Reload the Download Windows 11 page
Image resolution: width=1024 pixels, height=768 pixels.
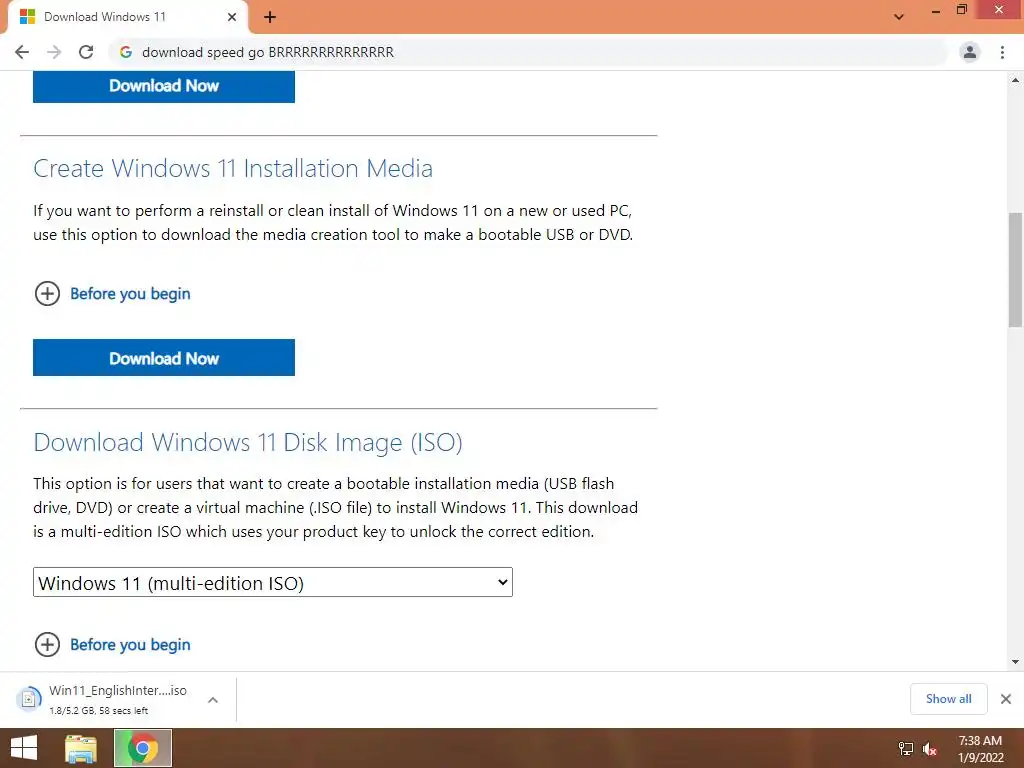point(86,52)
